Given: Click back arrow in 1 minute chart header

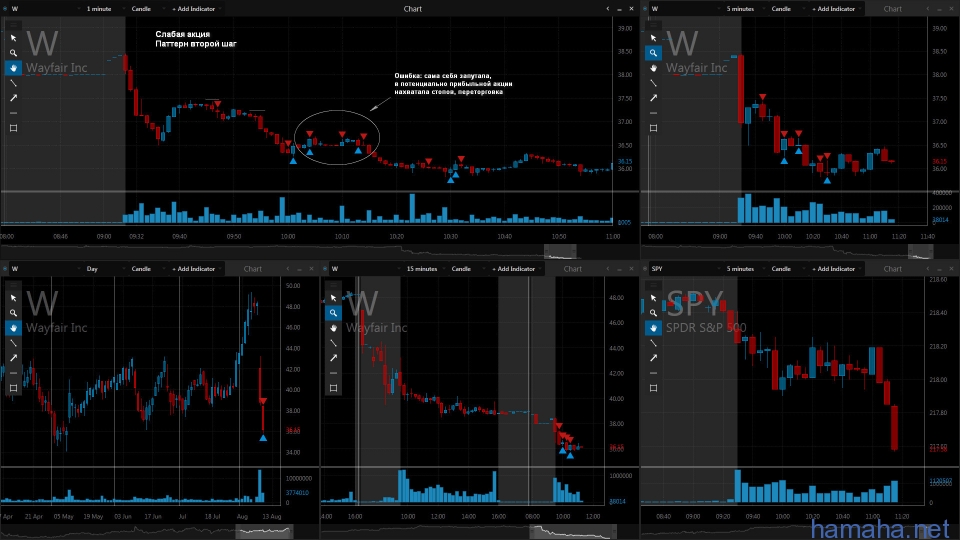Looking at the screenshot, I should coord(607,9).
